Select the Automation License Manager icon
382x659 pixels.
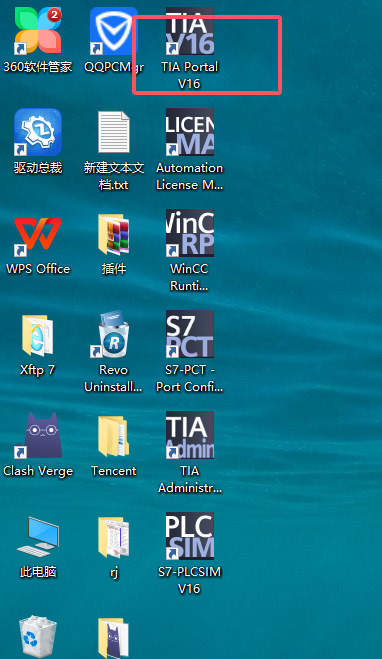[x=190, y=132]
